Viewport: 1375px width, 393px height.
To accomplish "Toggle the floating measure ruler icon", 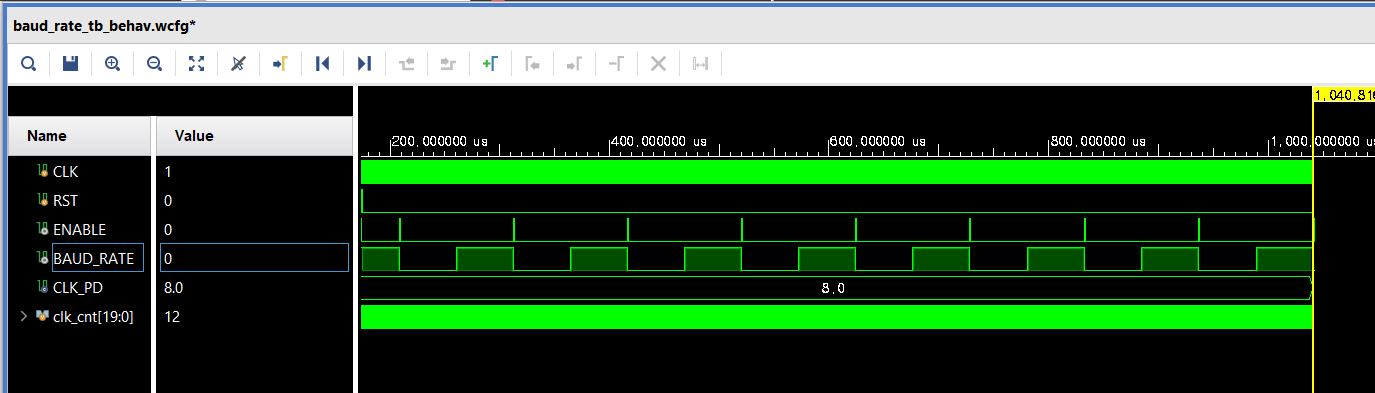I will (x=700, y=64).
